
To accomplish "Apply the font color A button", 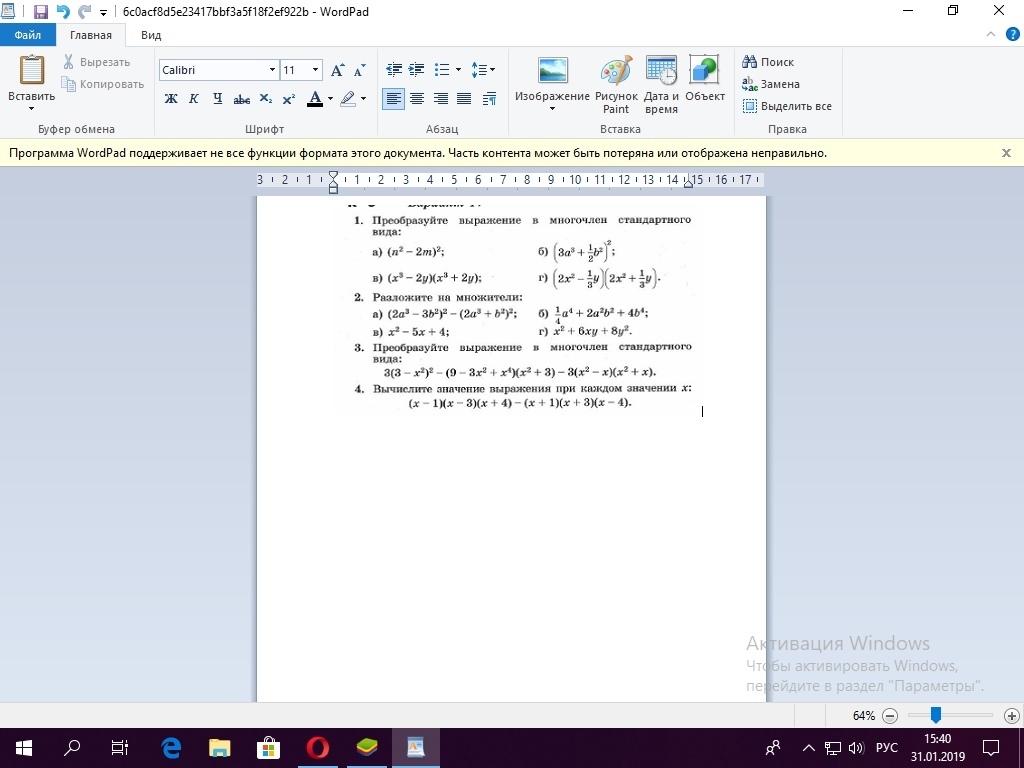I will pyautogui.click(x=315, y=99).
